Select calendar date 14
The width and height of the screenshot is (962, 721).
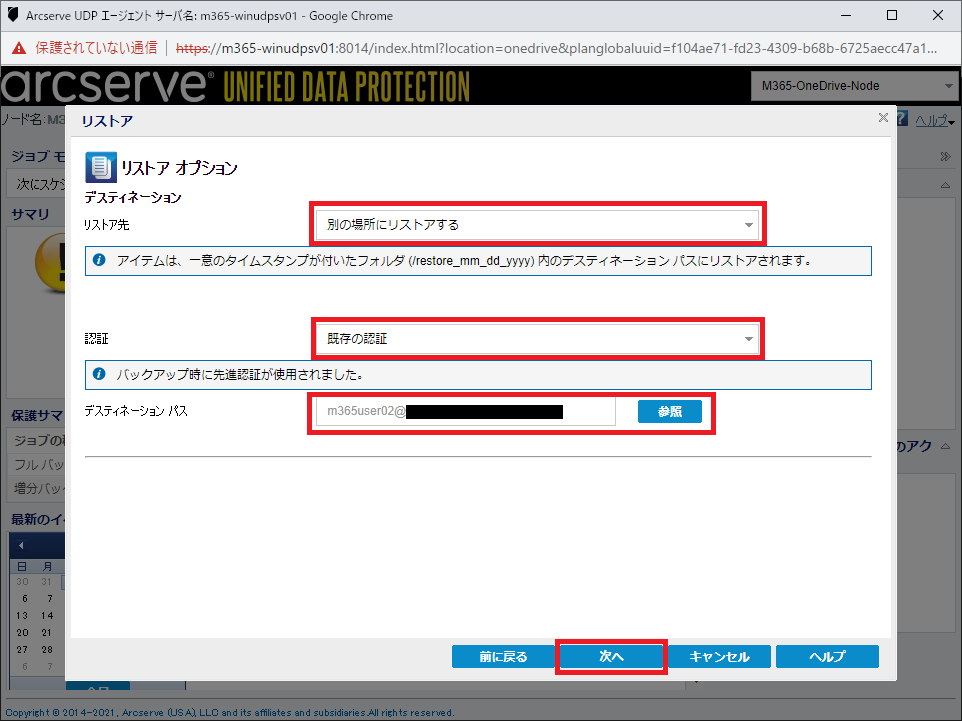pos(47,615)
